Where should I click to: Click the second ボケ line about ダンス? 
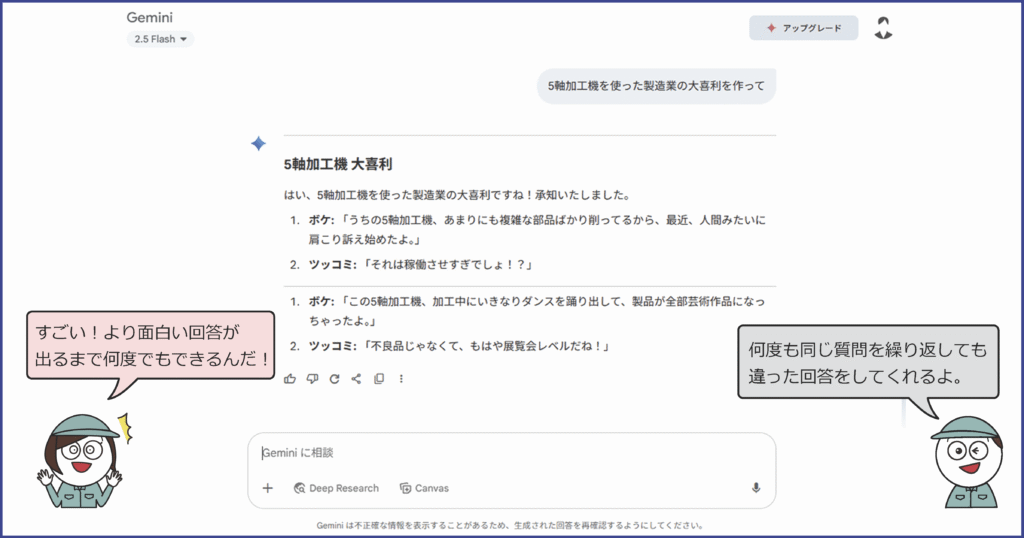[x=537, y=311]
